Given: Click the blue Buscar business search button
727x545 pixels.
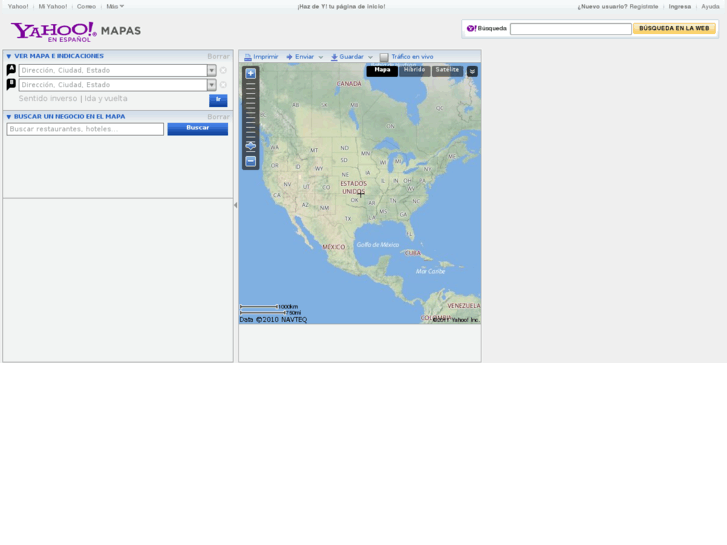Looking at the screenshot, I should [x=197, y=129].
